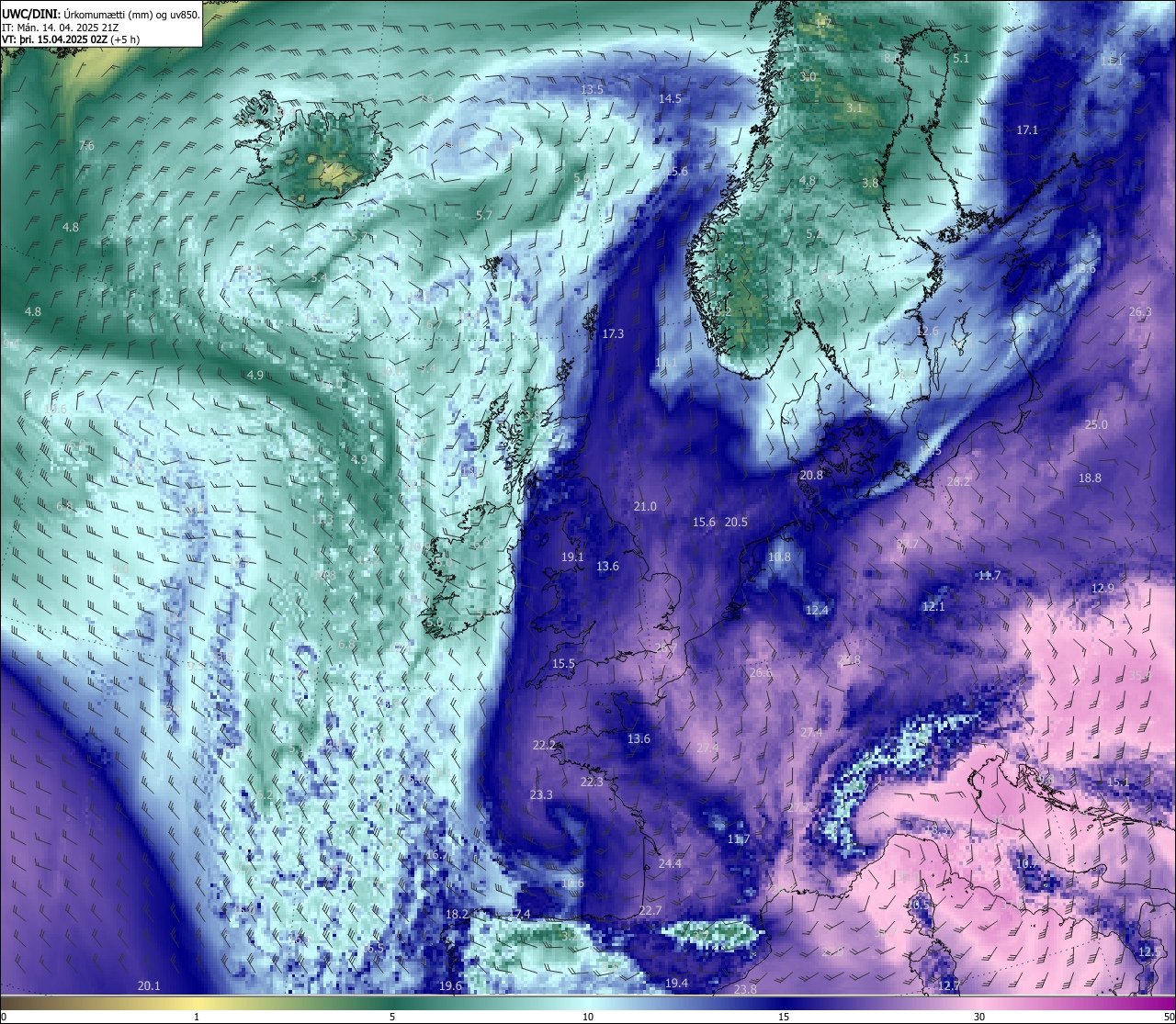1176x1024 pixels.
Task: Click the 23.8 value on the map
Action: [x=745, y=989]
